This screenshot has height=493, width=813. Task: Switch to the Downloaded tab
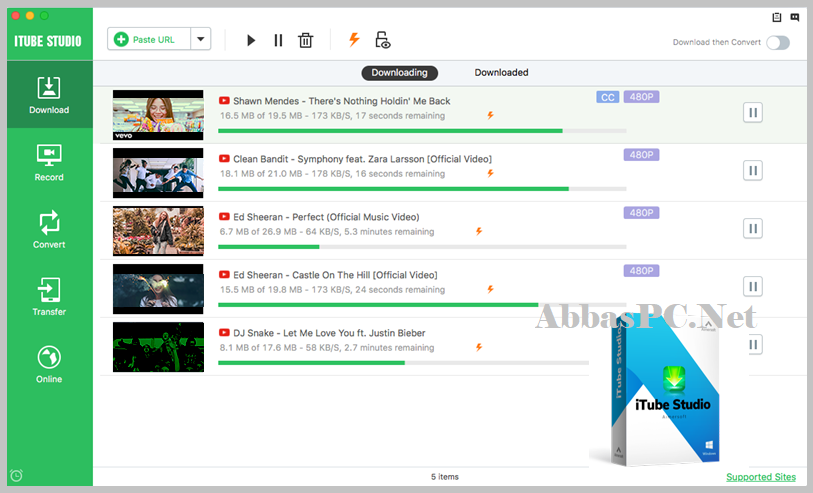501,73
